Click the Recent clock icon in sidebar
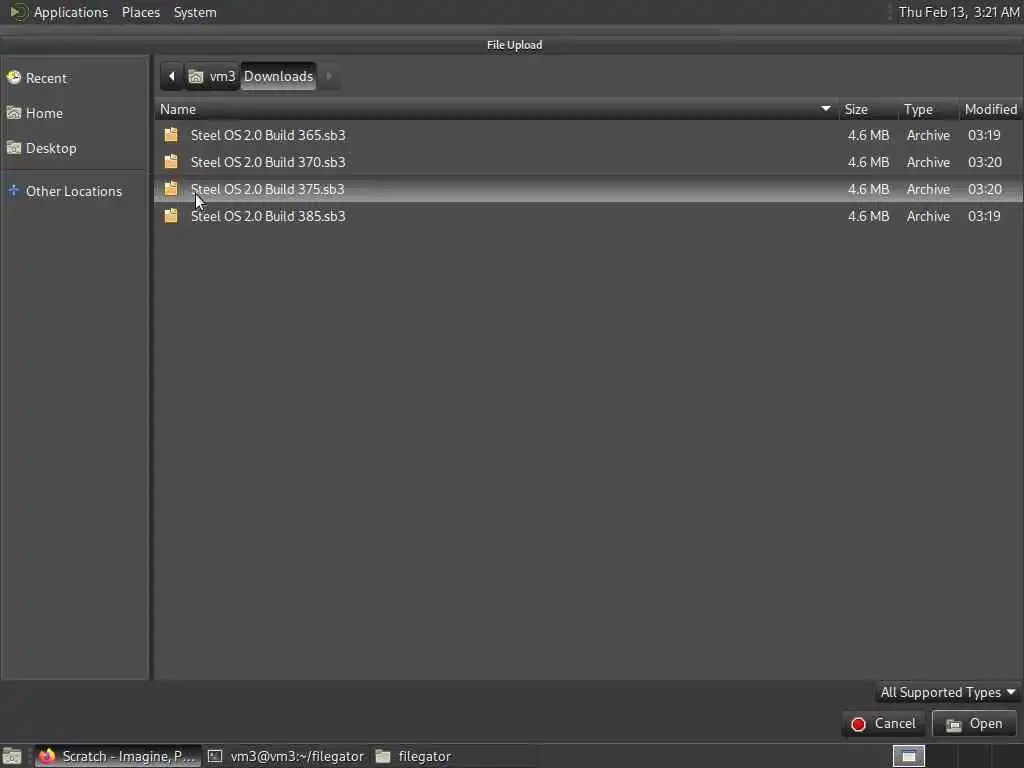 (14, 78)
